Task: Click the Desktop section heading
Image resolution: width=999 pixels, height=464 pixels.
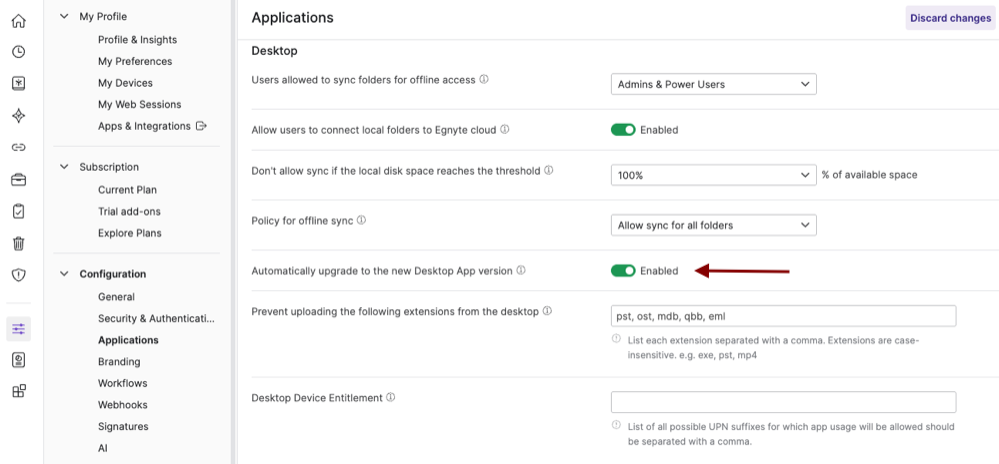Action: pyautogui.click(x=275, y=51)
